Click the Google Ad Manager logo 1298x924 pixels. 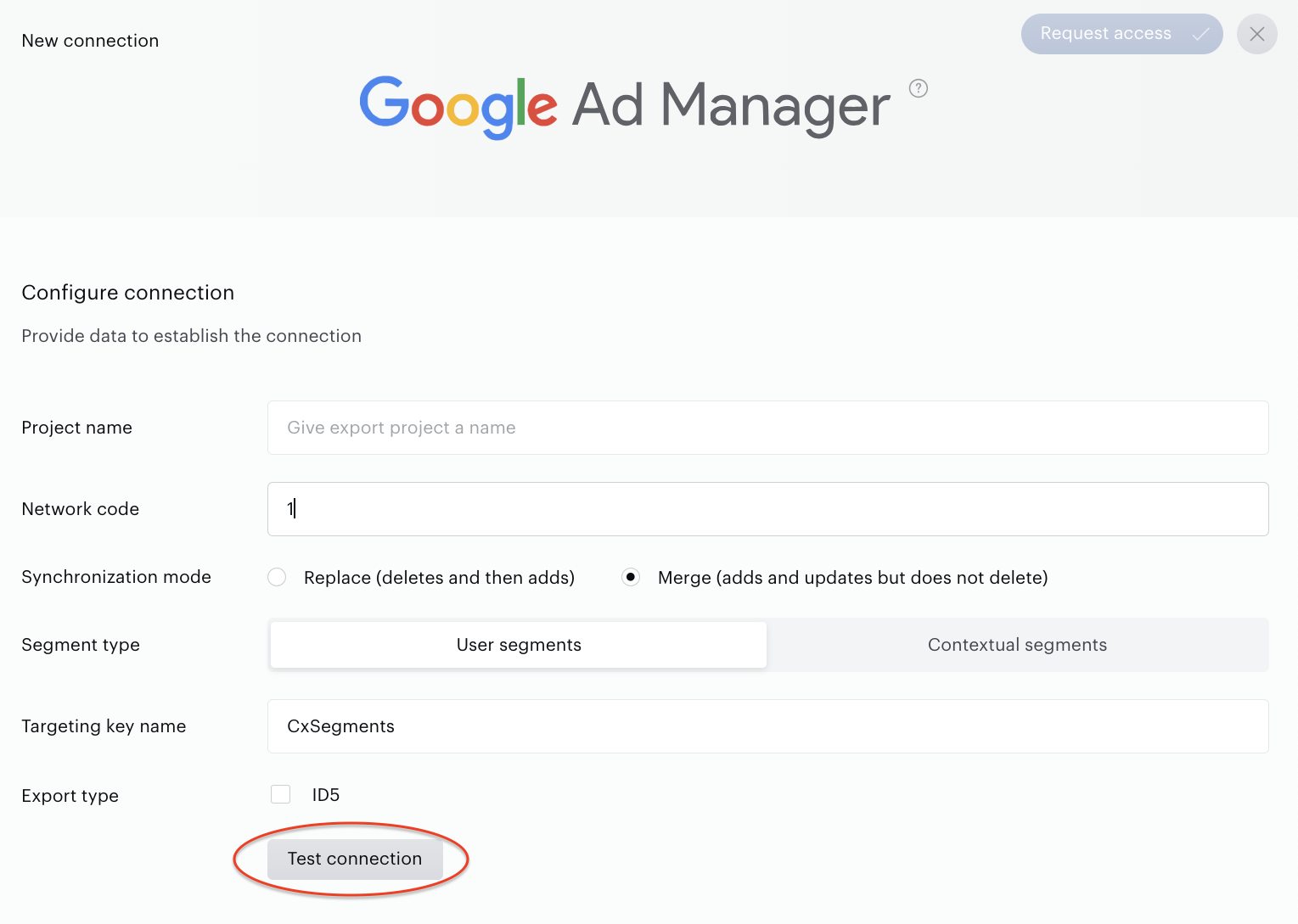625,107
